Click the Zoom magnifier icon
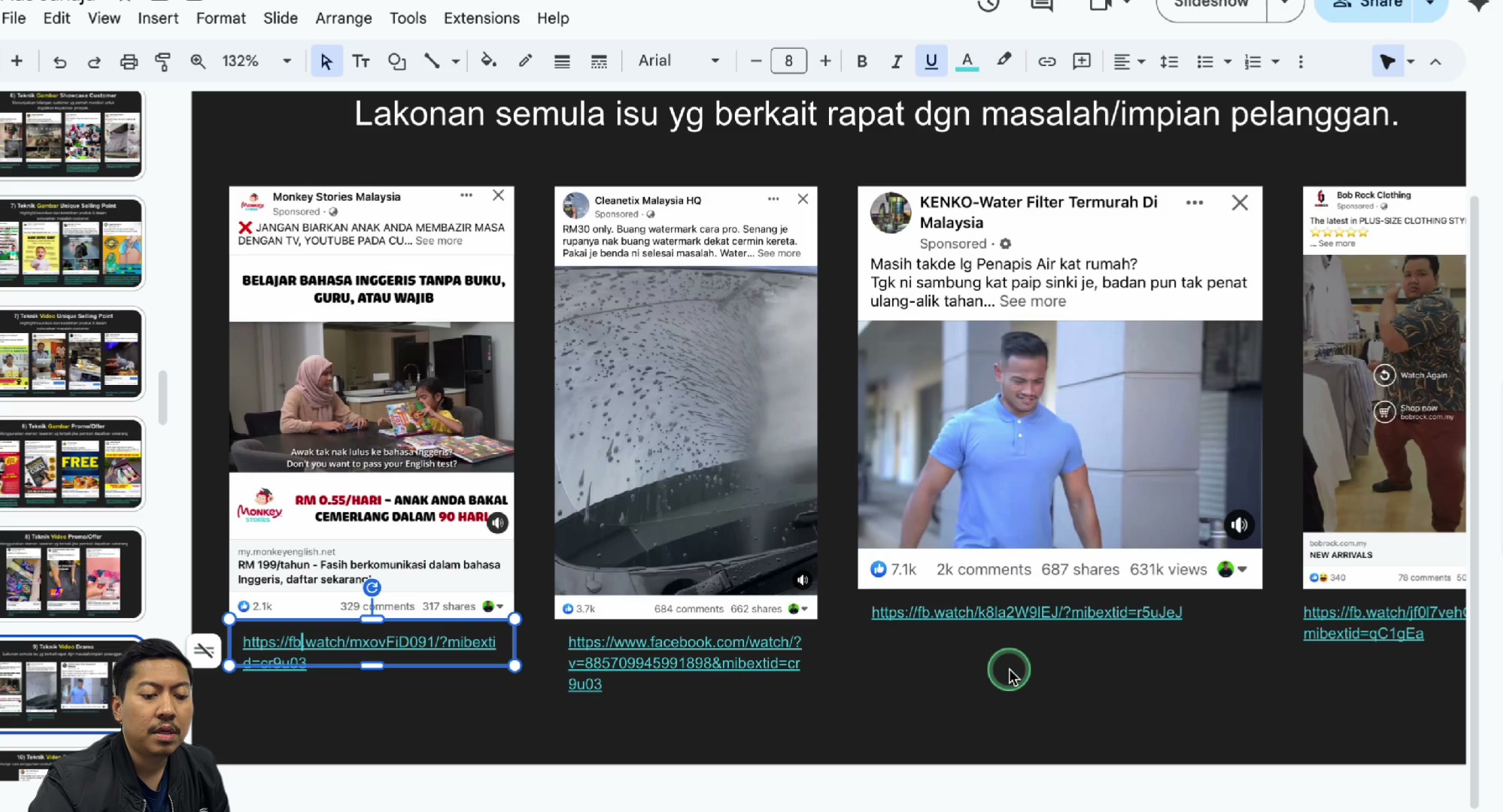 pos(198,62)
